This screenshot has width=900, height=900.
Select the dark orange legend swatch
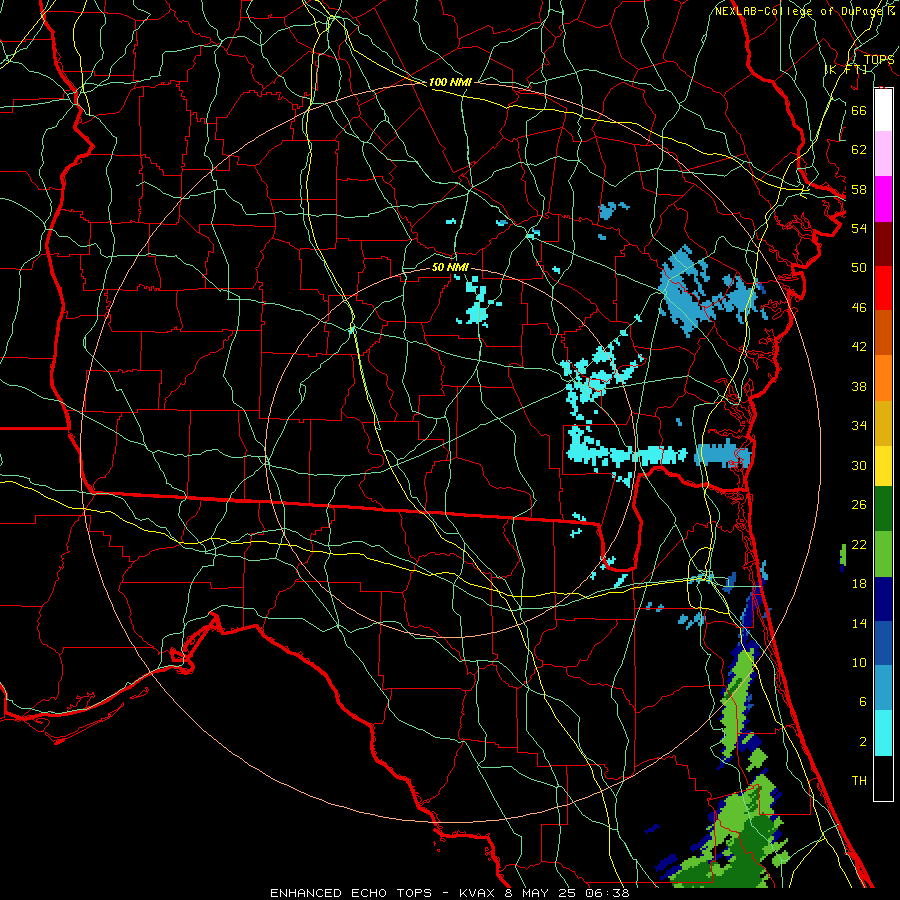(x=883, y=333)
